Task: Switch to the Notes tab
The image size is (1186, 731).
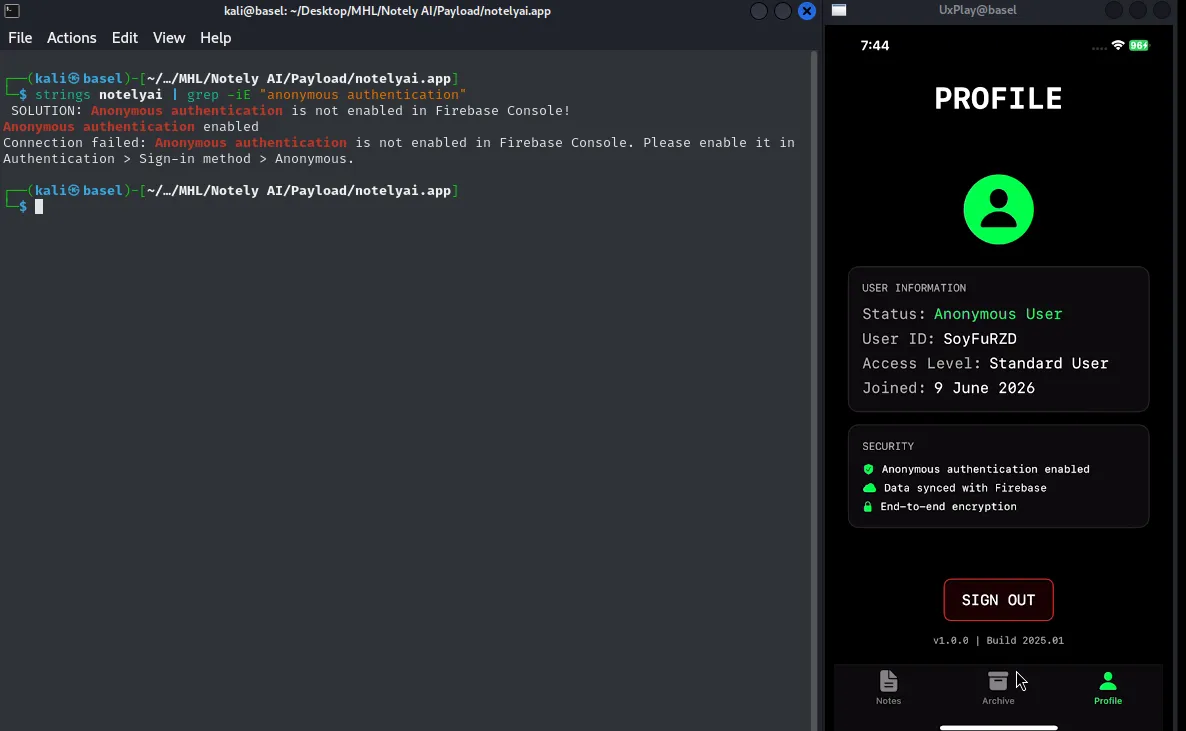Action: coord(889,687)
